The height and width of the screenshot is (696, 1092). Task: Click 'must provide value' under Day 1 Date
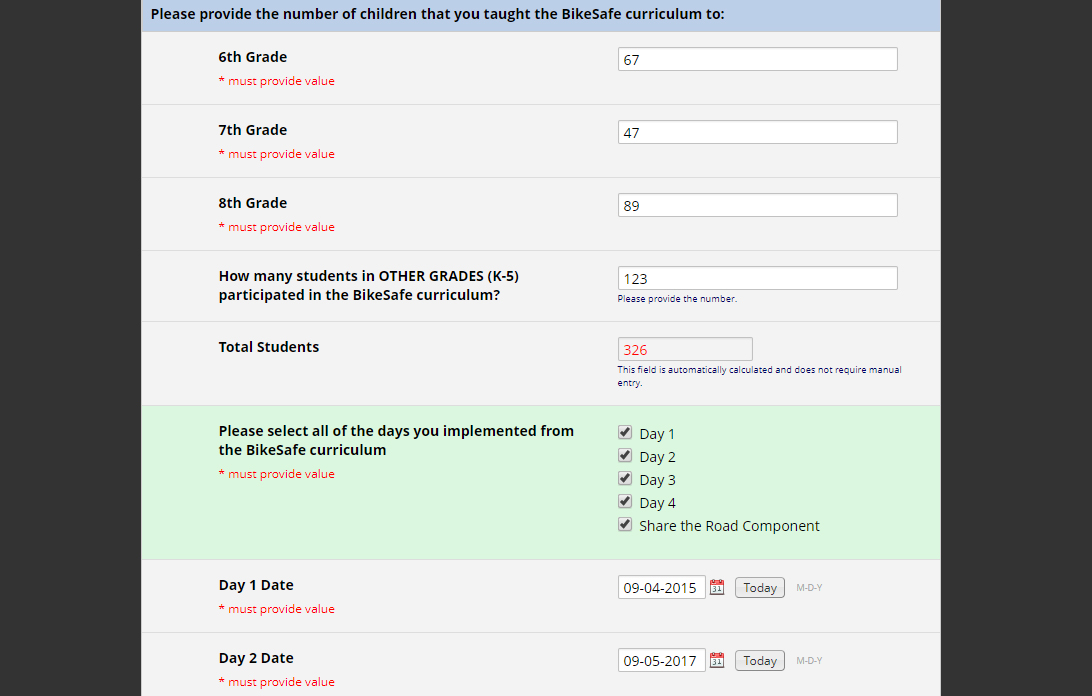(276, 609)
